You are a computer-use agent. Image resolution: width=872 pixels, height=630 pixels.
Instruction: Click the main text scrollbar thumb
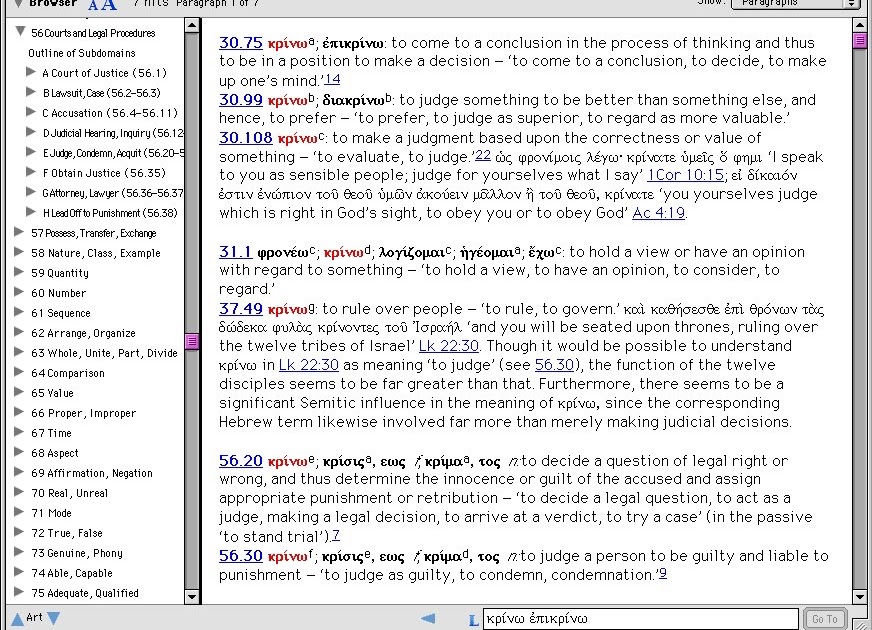tap(860, 40)
